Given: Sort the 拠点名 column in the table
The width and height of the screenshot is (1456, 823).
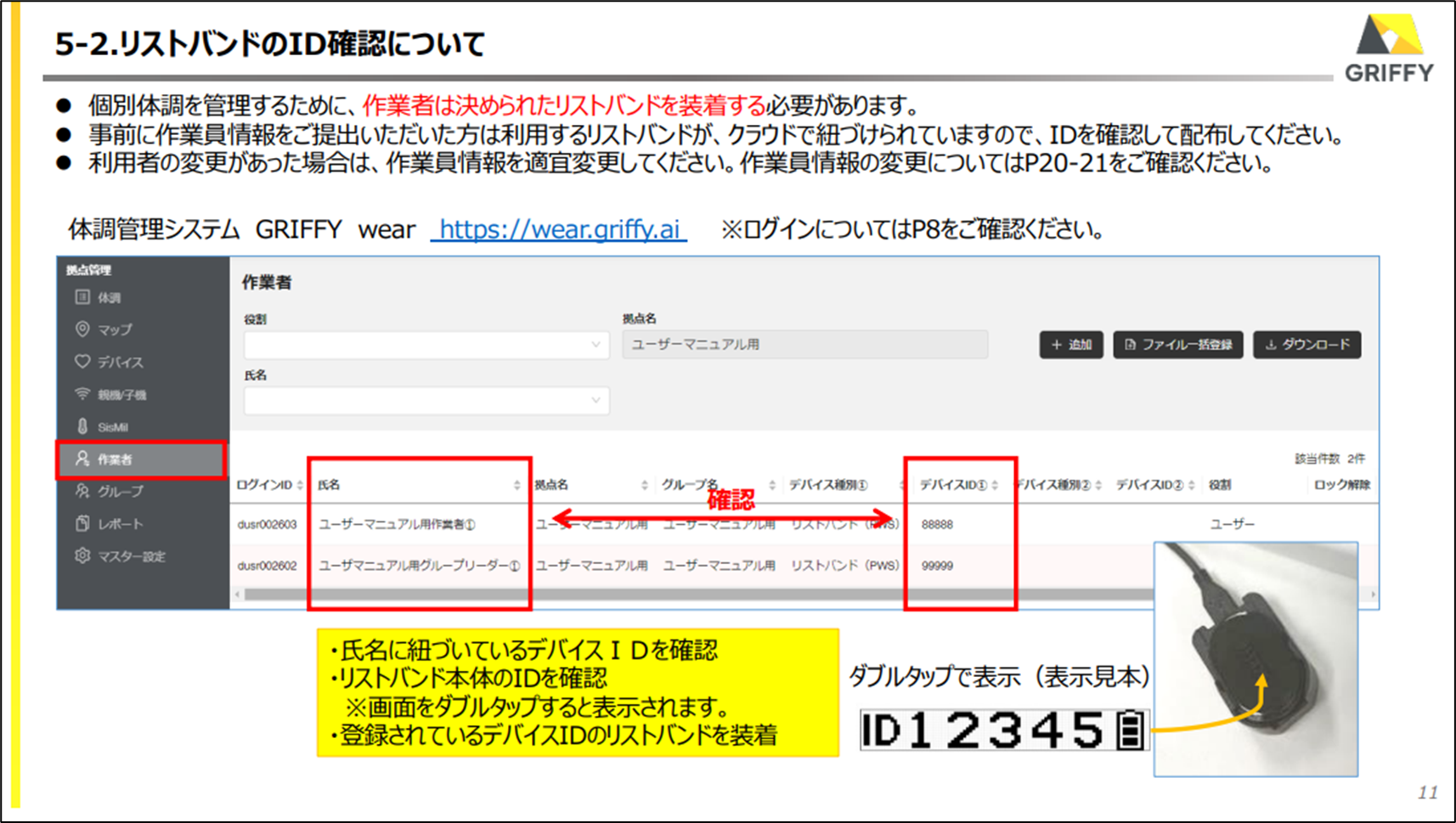Looking at the screenshot, I should 644,485.
